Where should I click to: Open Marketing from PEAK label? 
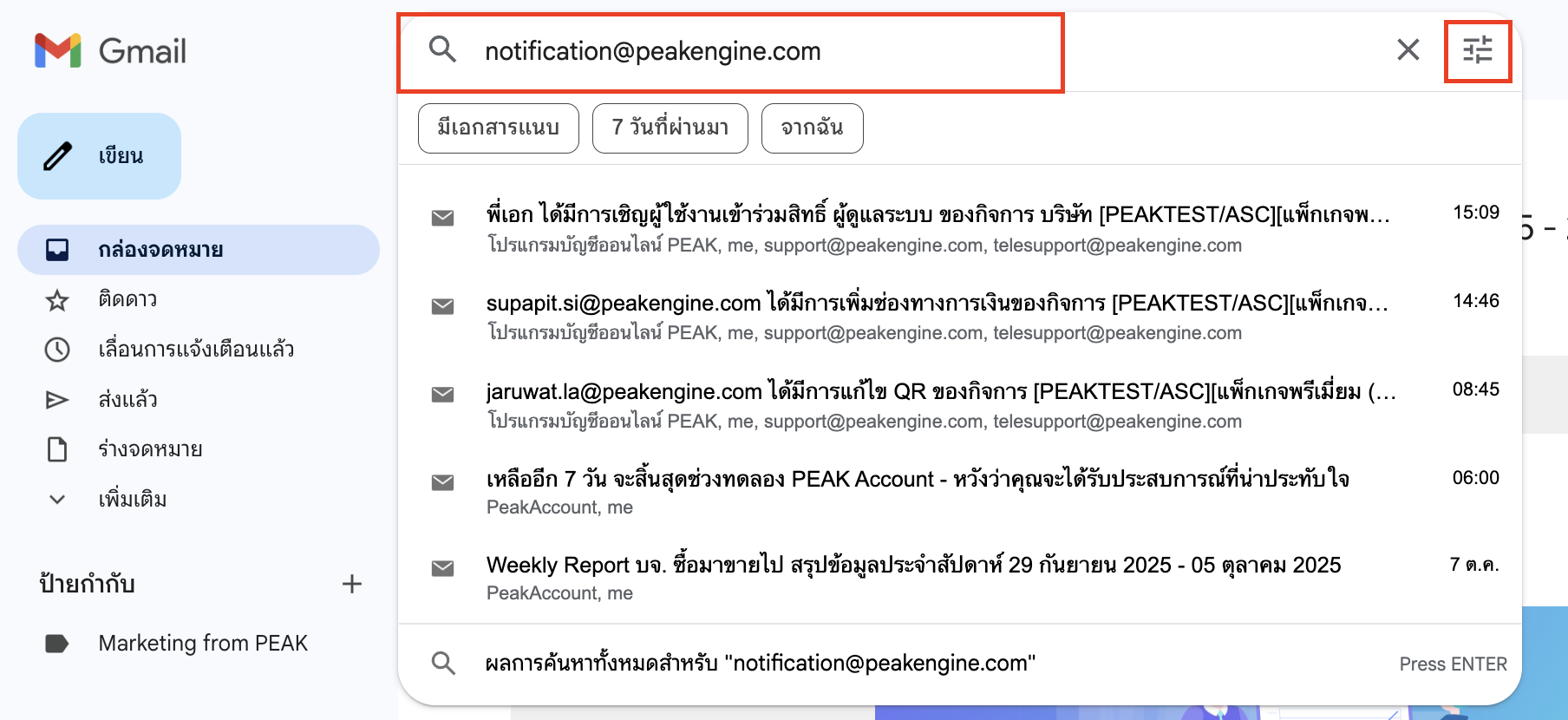click(199, 643)
